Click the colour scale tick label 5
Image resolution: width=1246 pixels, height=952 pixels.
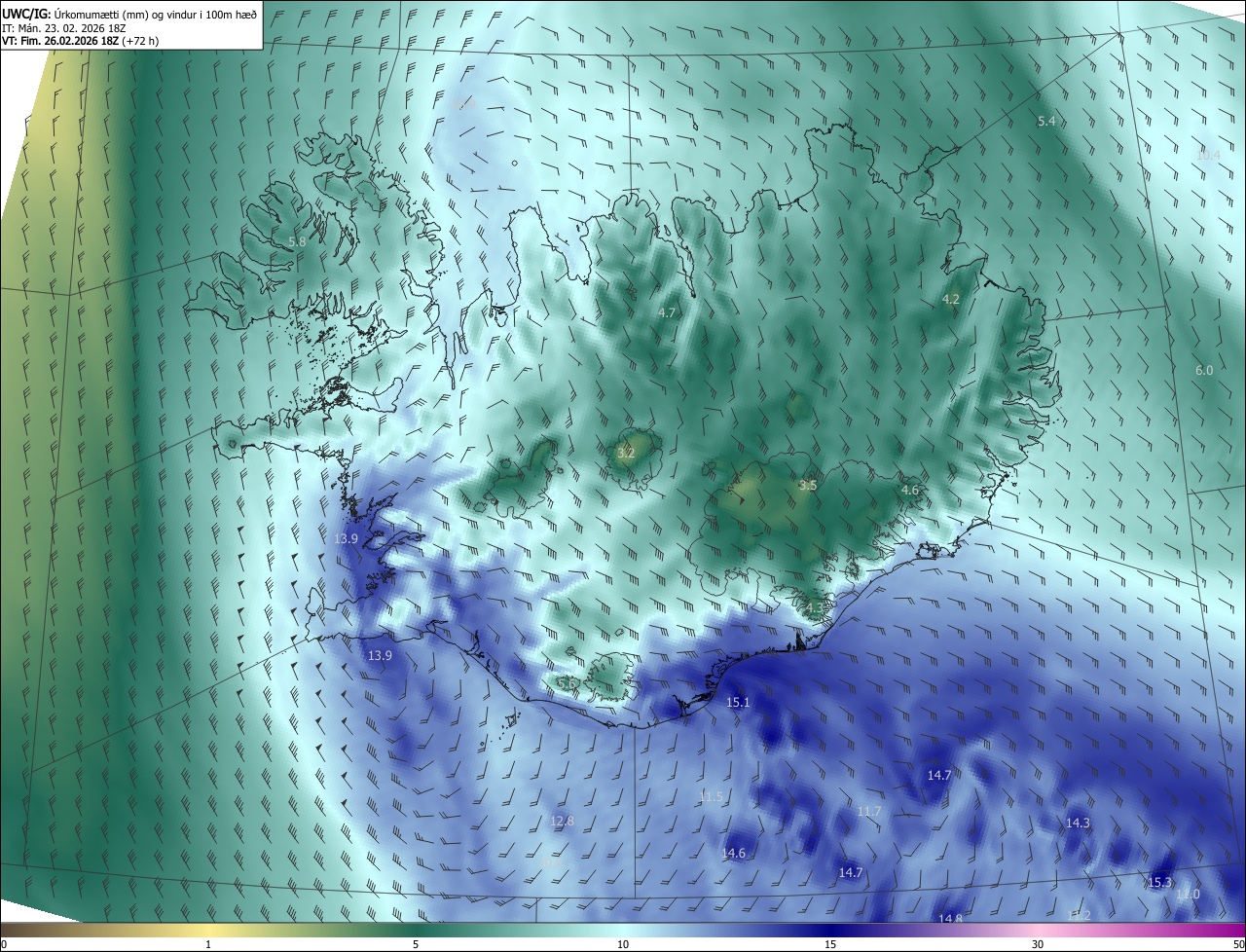[416, 944]
